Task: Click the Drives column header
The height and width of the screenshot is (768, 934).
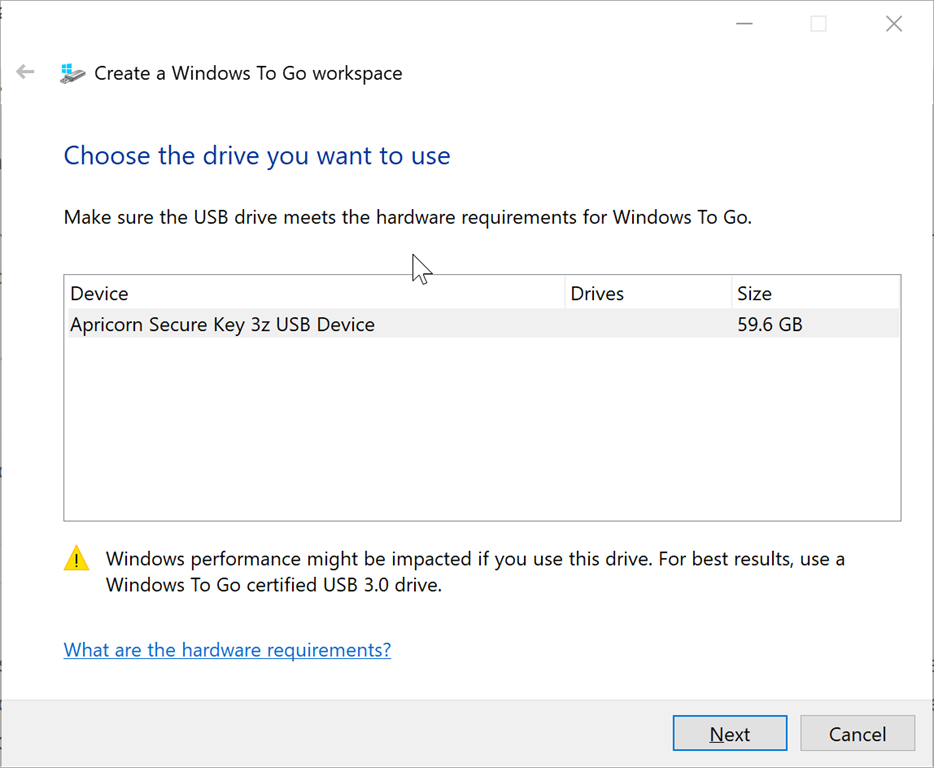Action: coord(597,294)
